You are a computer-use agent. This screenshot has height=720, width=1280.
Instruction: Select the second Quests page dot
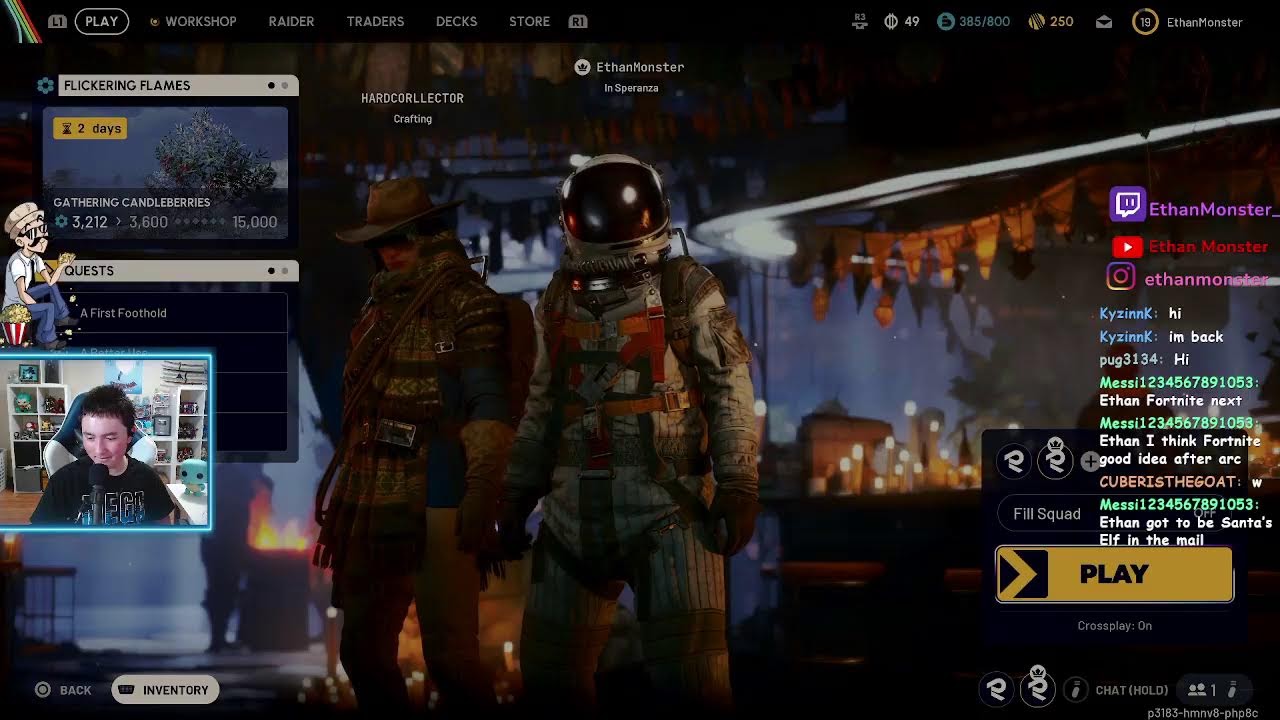[284, 271]
